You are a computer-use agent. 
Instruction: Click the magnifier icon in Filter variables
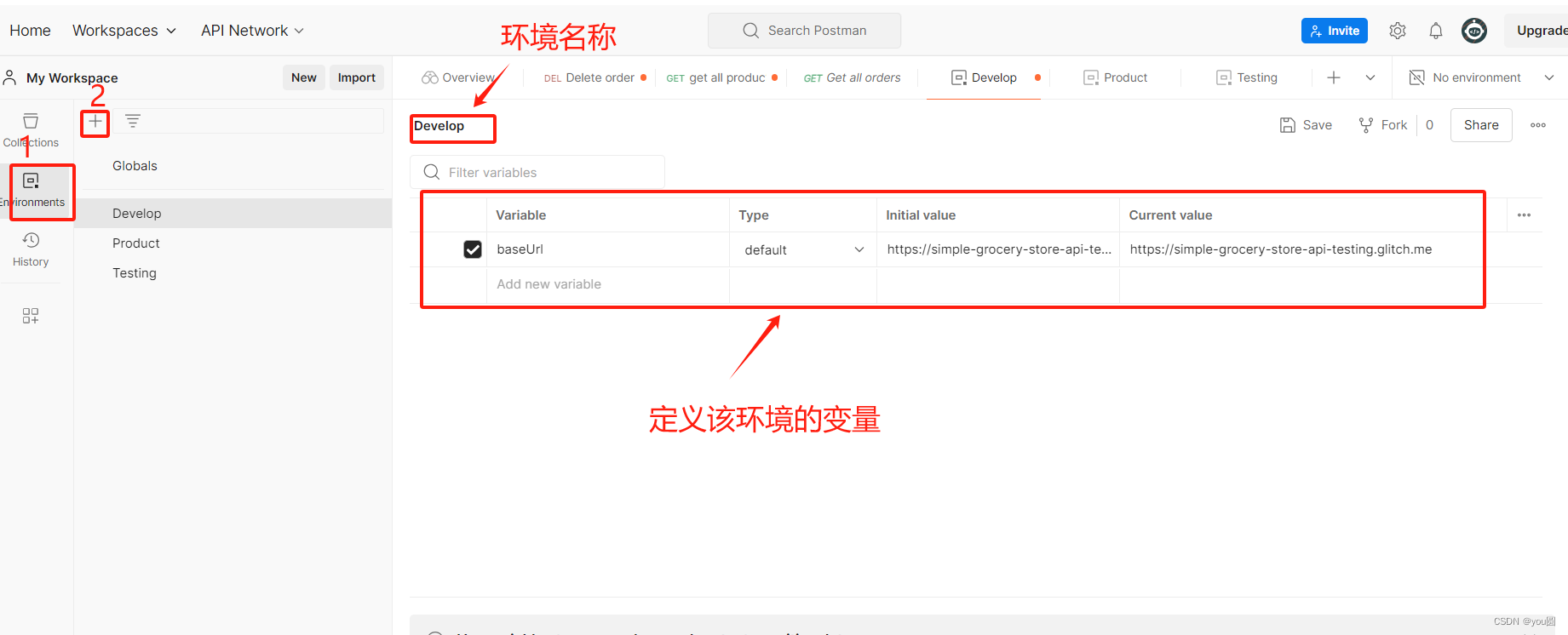432,172
